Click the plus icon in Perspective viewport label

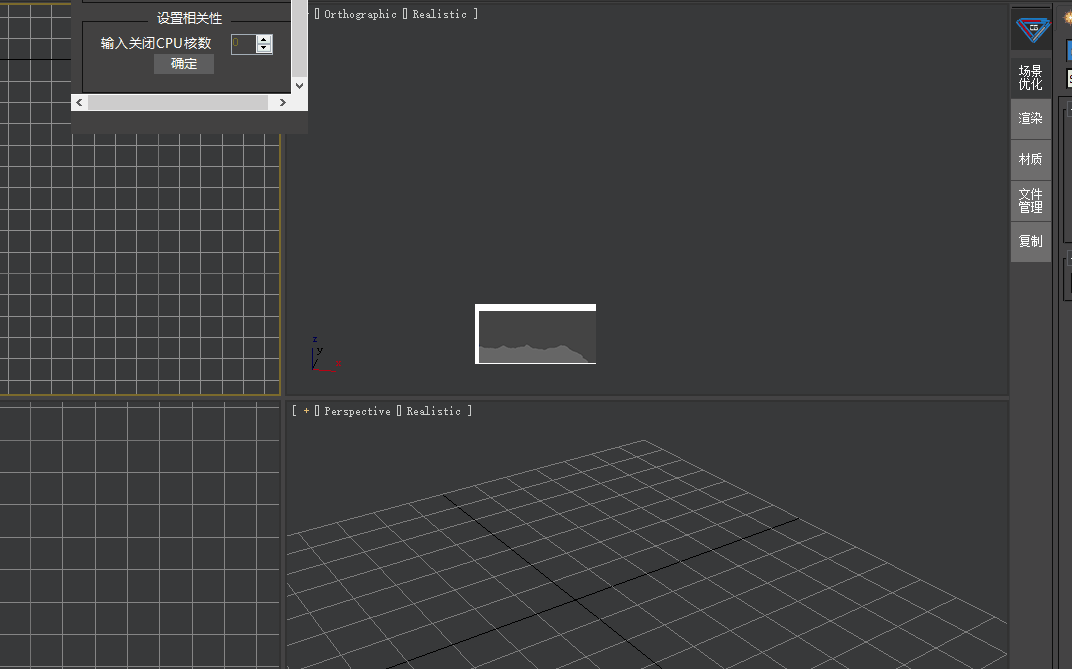pos(306,411)
